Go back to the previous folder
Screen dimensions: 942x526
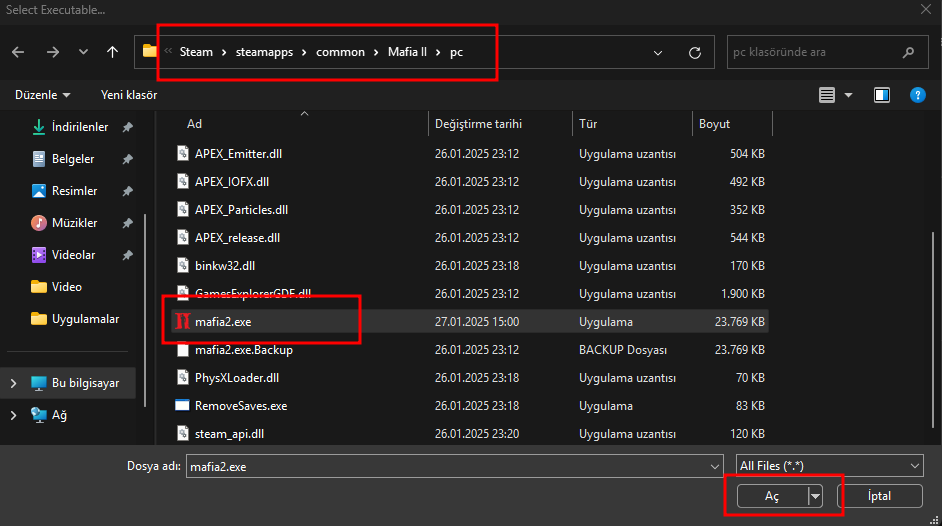(18, 52)
